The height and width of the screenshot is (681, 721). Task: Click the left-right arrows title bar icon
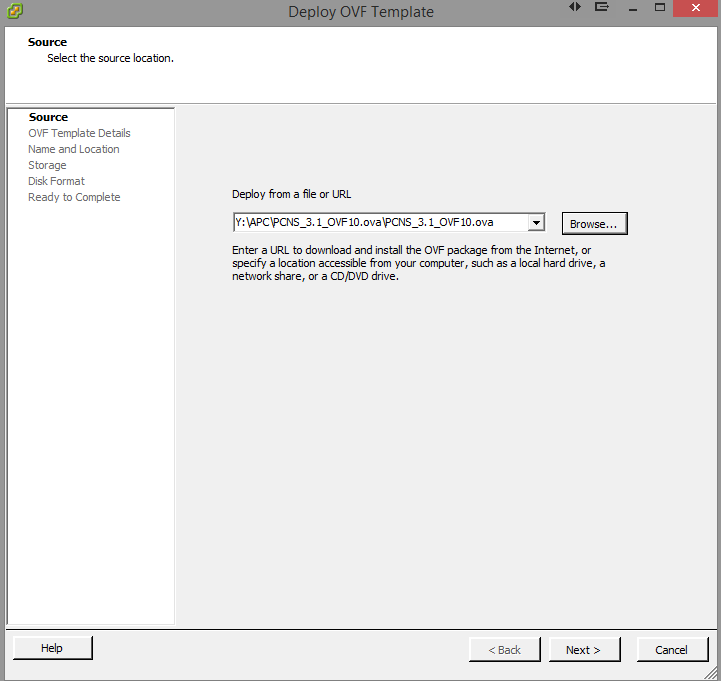pyautogui.click(x=575, y=7)
